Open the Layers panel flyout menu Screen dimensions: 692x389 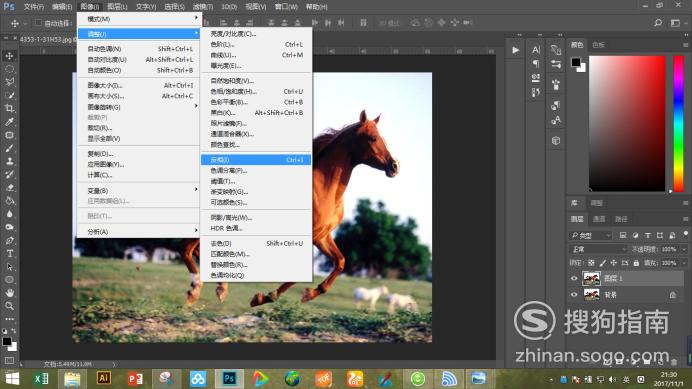click(685, 219)
